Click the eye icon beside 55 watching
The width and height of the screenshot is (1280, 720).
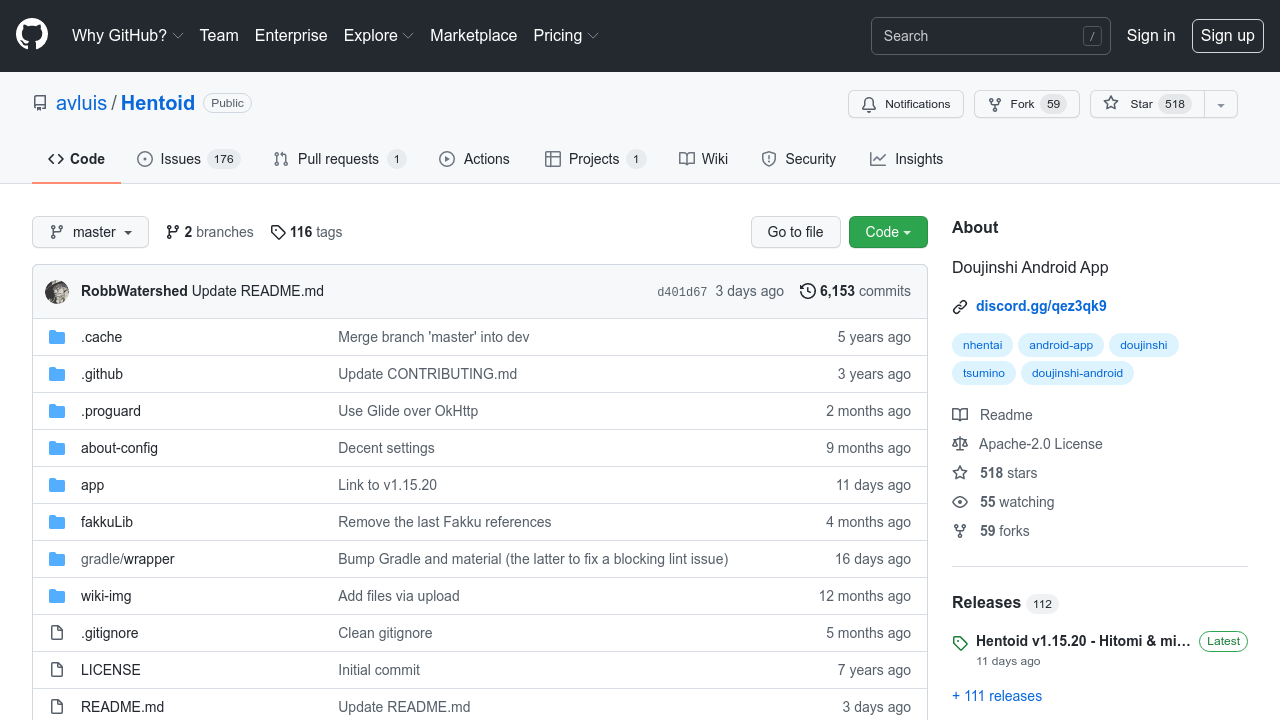[960, 502]
